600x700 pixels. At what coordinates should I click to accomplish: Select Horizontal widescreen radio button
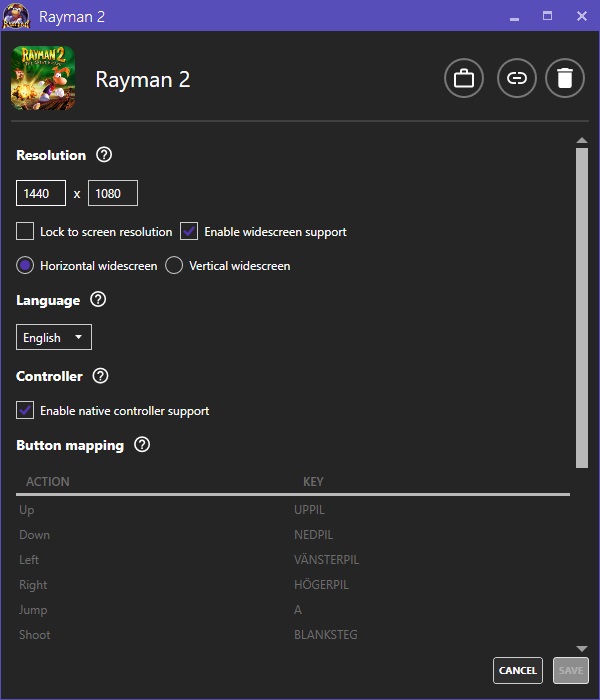(x=25, y=266)
